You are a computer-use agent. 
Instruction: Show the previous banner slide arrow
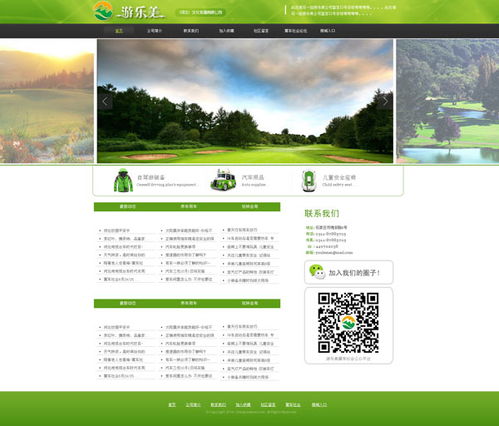pyautogui.click(x=105, y=101)
